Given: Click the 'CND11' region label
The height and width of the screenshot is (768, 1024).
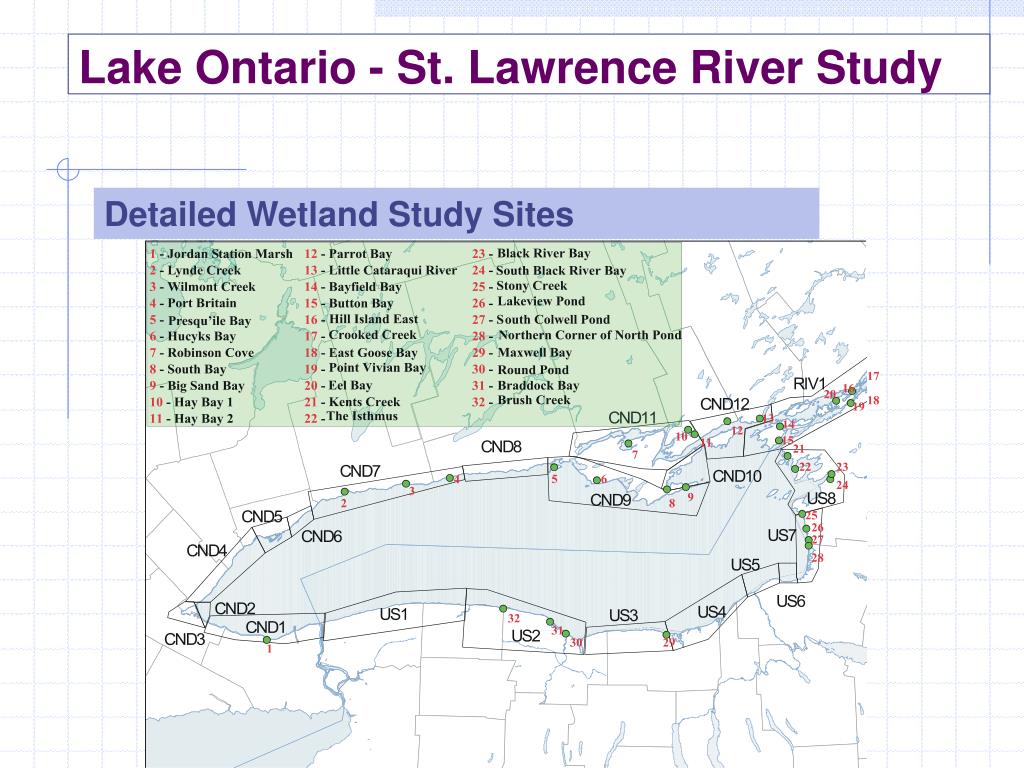Looking at the screenshot, I should (632, 418).
